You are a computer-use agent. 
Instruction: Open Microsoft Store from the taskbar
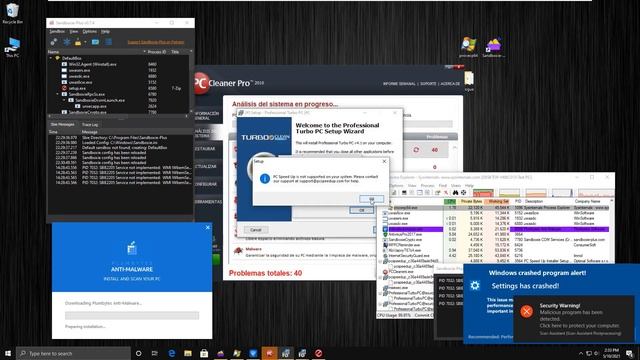pos(204,353)
